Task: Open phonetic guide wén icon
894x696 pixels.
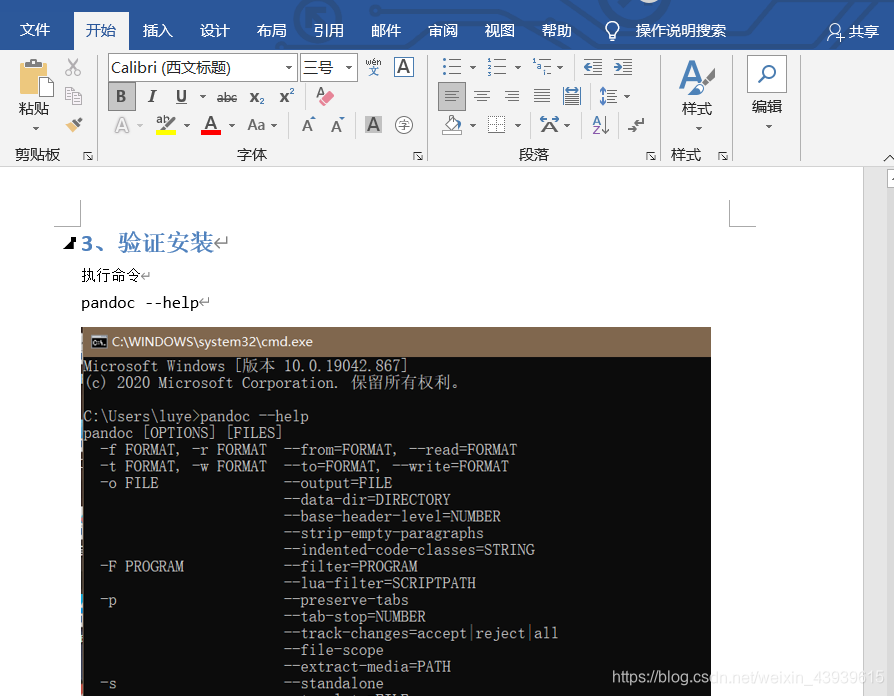Action: pos(373,67)
